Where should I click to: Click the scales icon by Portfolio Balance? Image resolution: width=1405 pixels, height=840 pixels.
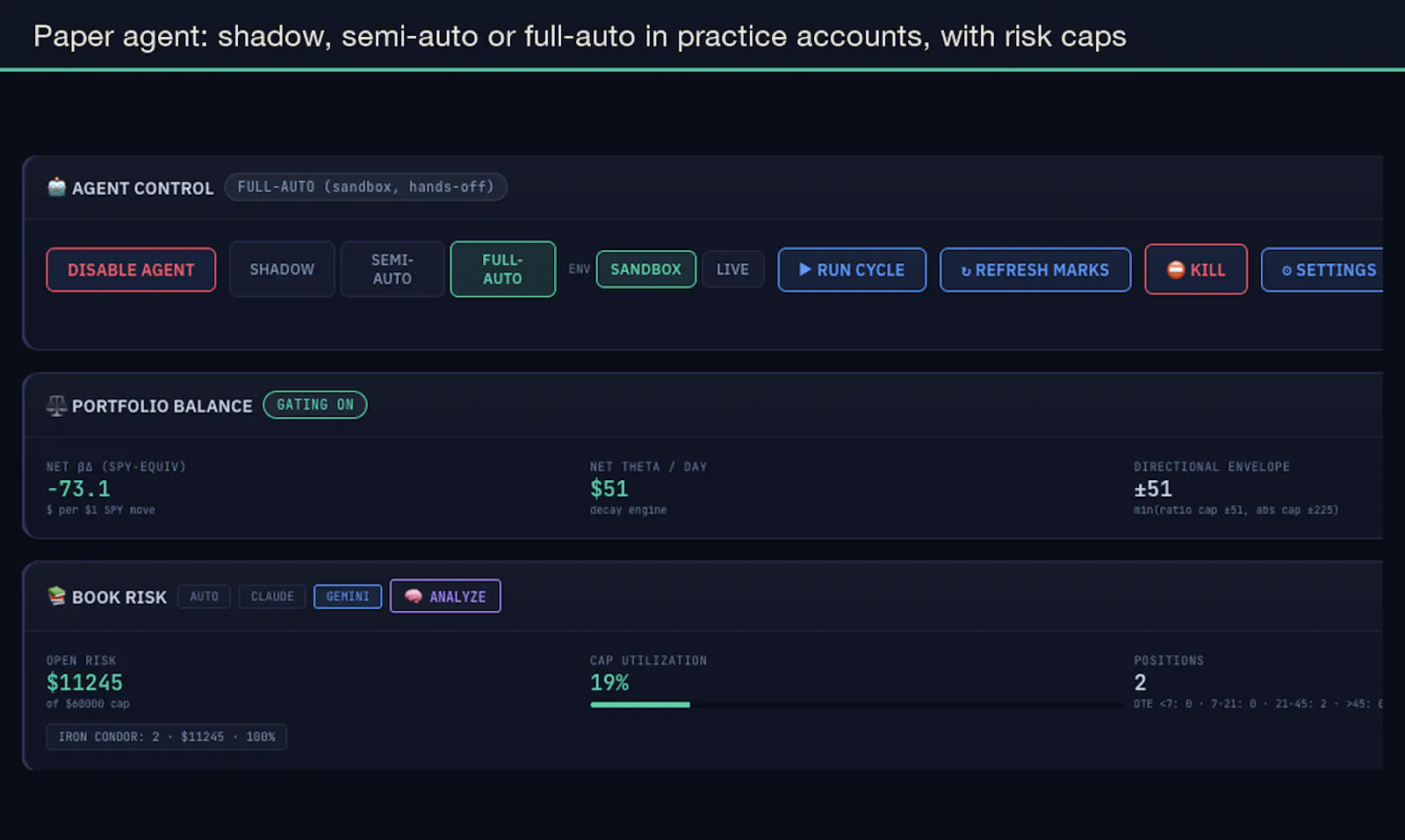[56, 406]
